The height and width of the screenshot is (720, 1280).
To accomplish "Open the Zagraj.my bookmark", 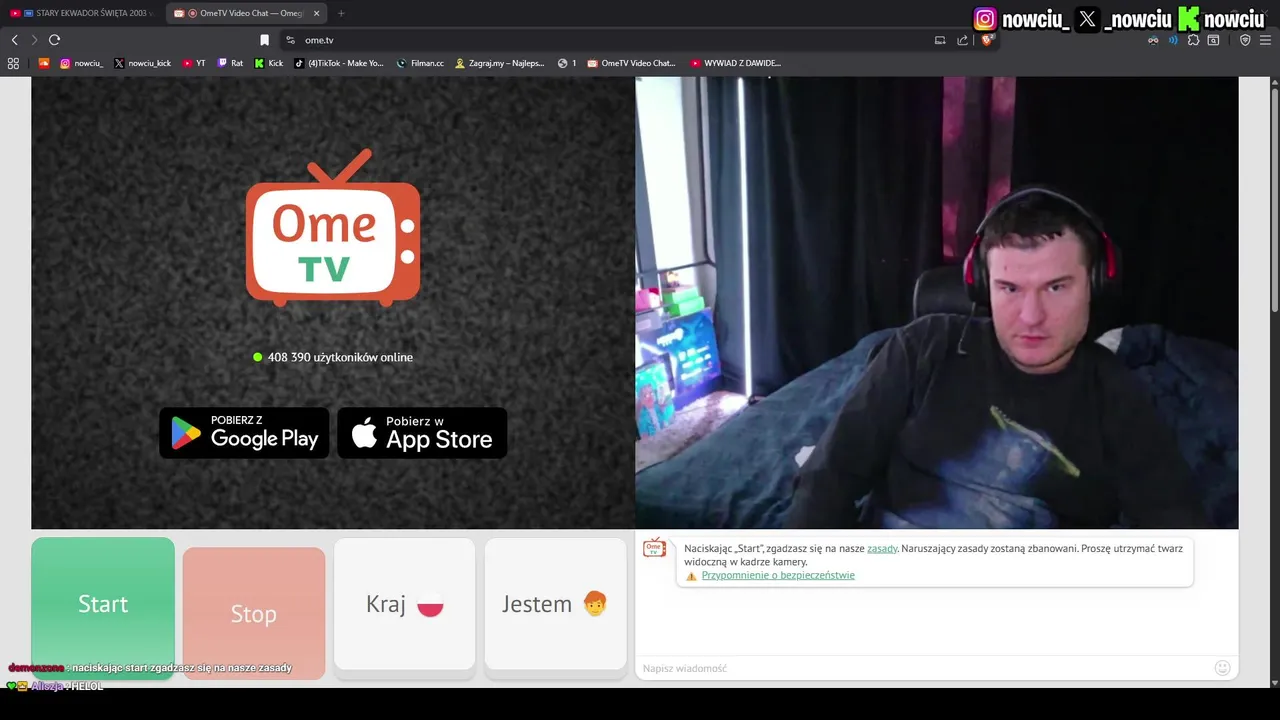I will (x=500, y=63).
